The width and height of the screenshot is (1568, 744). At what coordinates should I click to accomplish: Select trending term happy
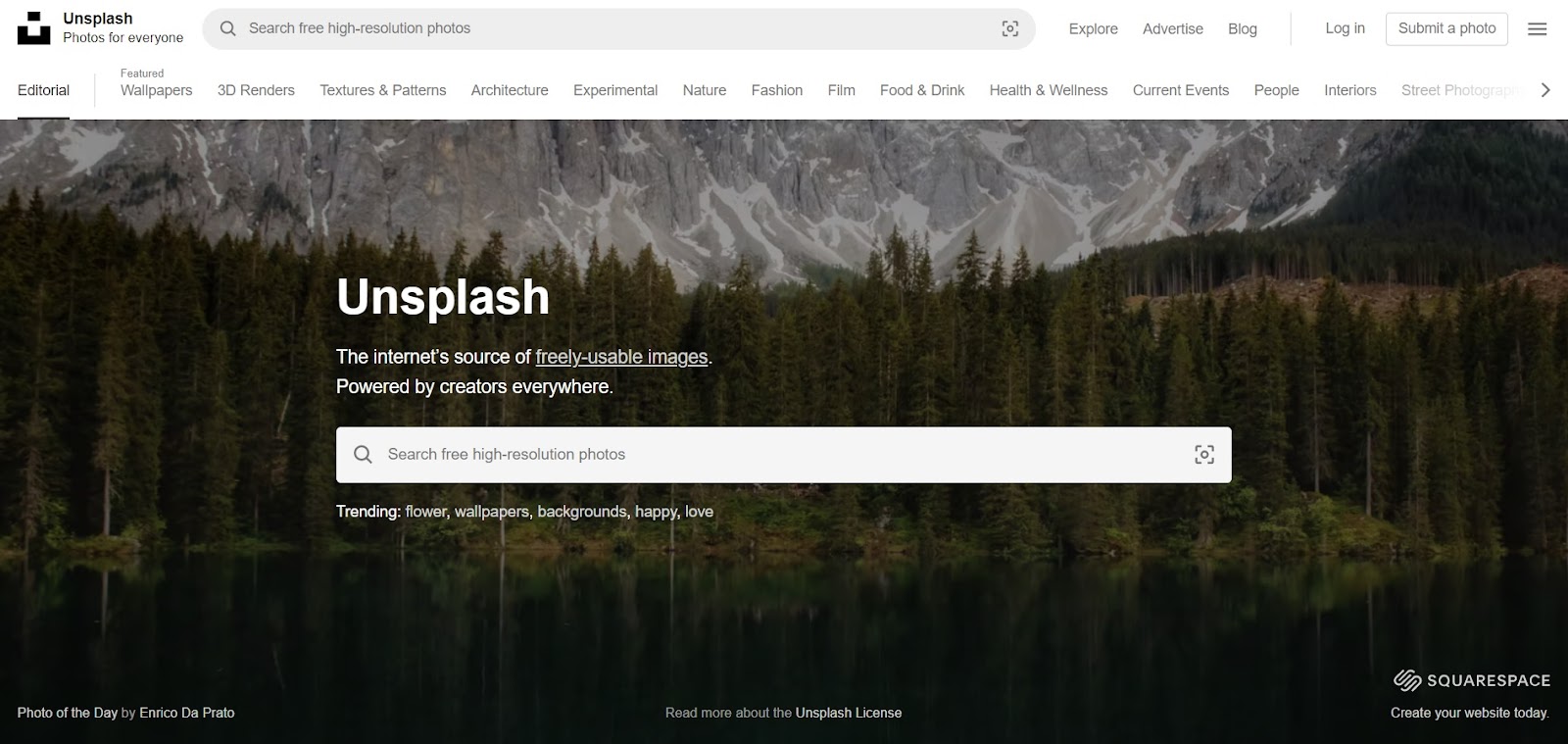pyautogui.click(x=656, y=512)
